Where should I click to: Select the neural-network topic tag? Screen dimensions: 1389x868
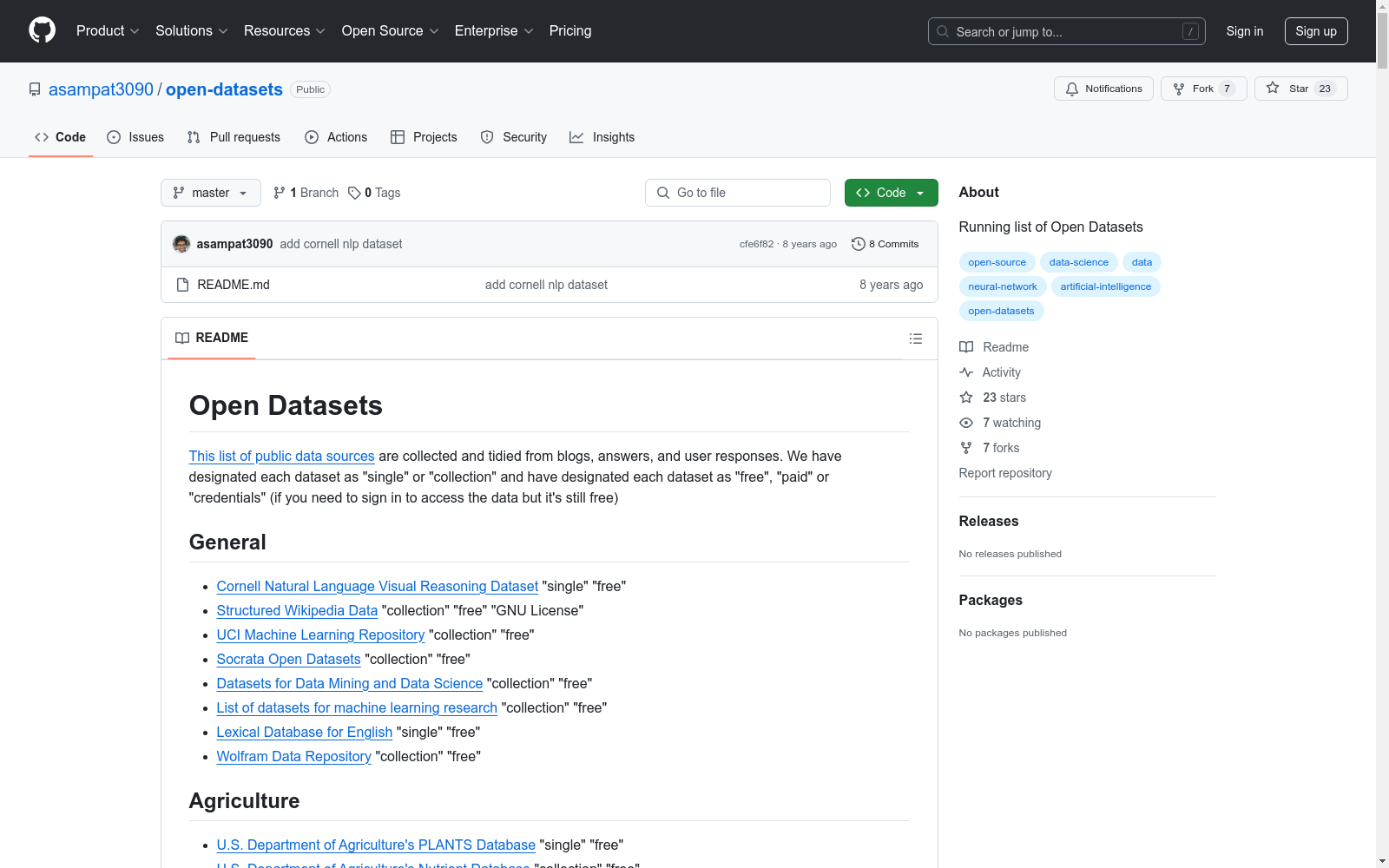tap(1003, 286)
